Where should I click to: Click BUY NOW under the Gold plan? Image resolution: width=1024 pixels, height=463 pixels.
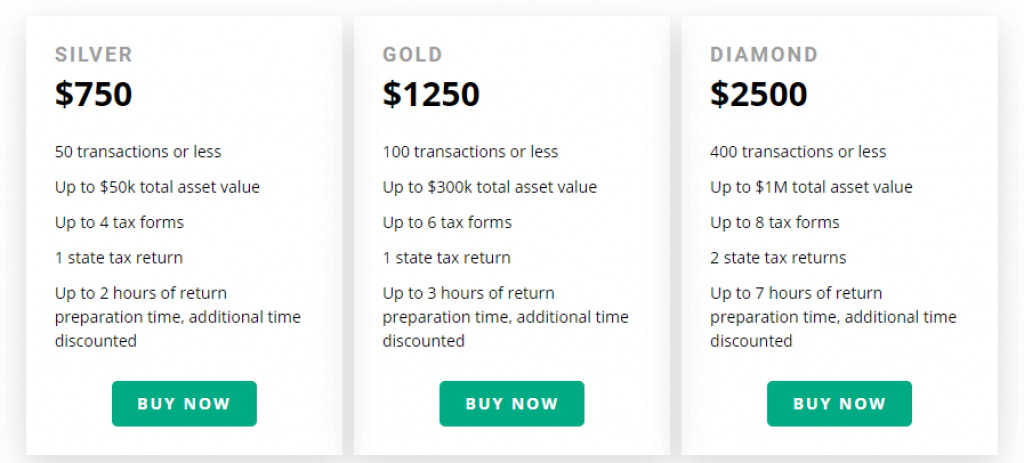pyautogui.click(x=511, y=404)
